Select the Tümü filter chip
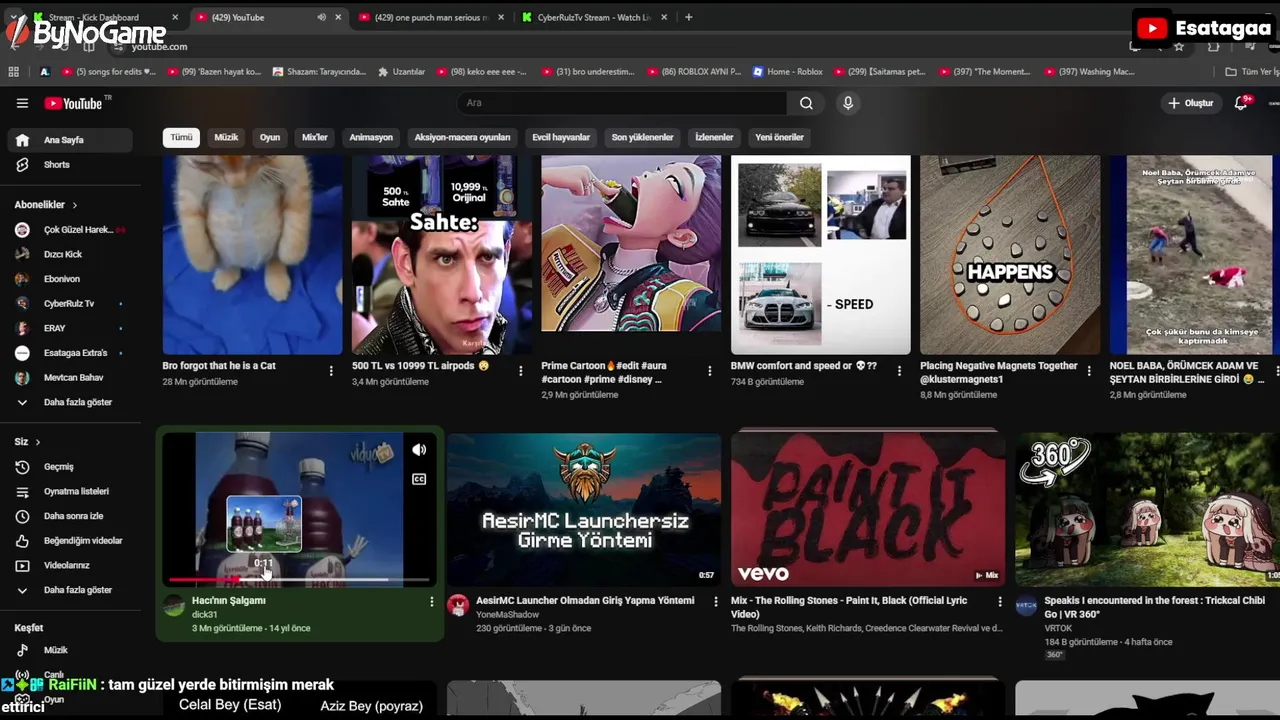Viewport: 1280px width, 720px height. 181,137
